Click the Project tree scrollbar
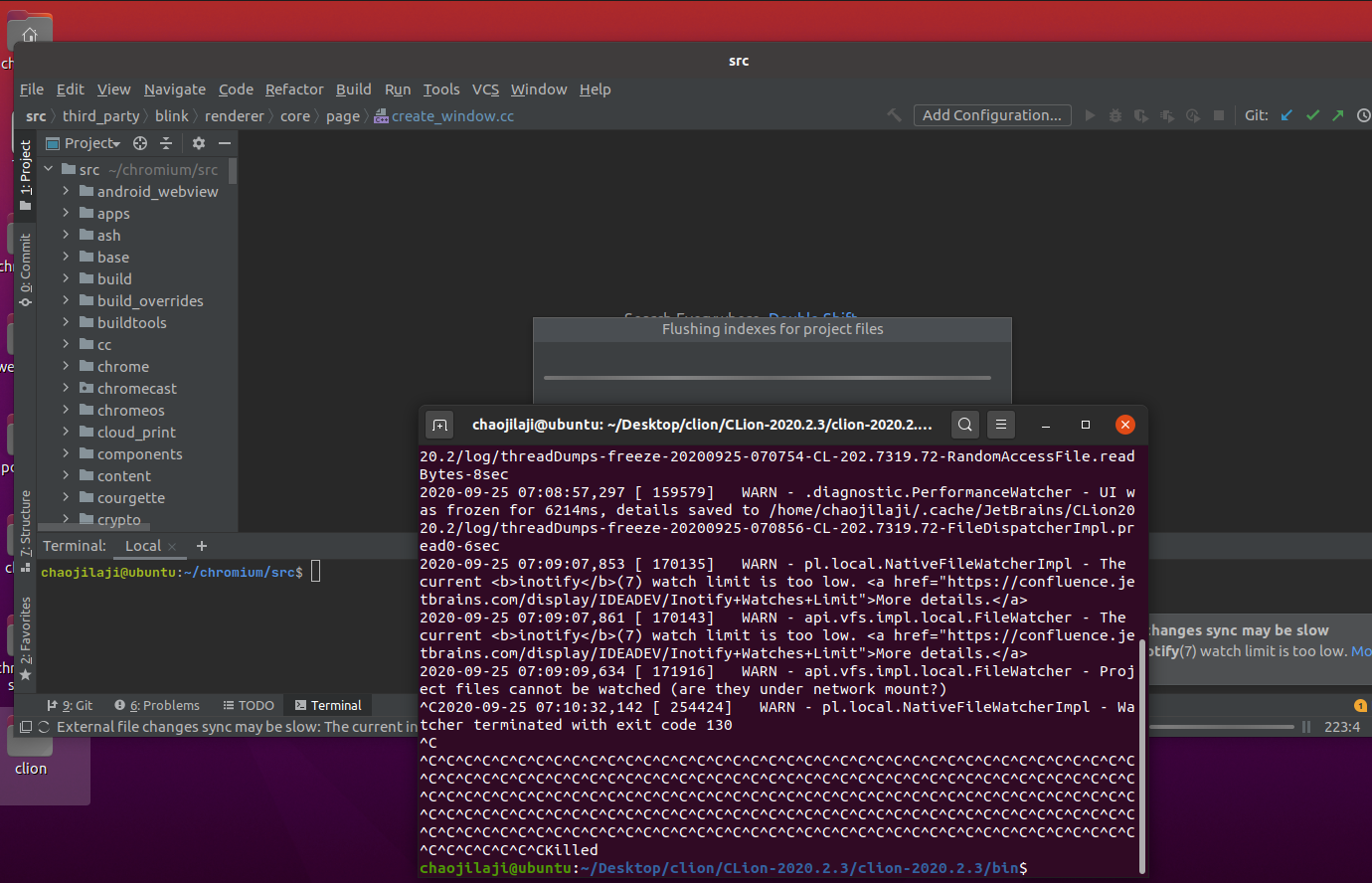The width and height of the screenshot is (1372, 883). pyautogui.click(x=233, y=171)
